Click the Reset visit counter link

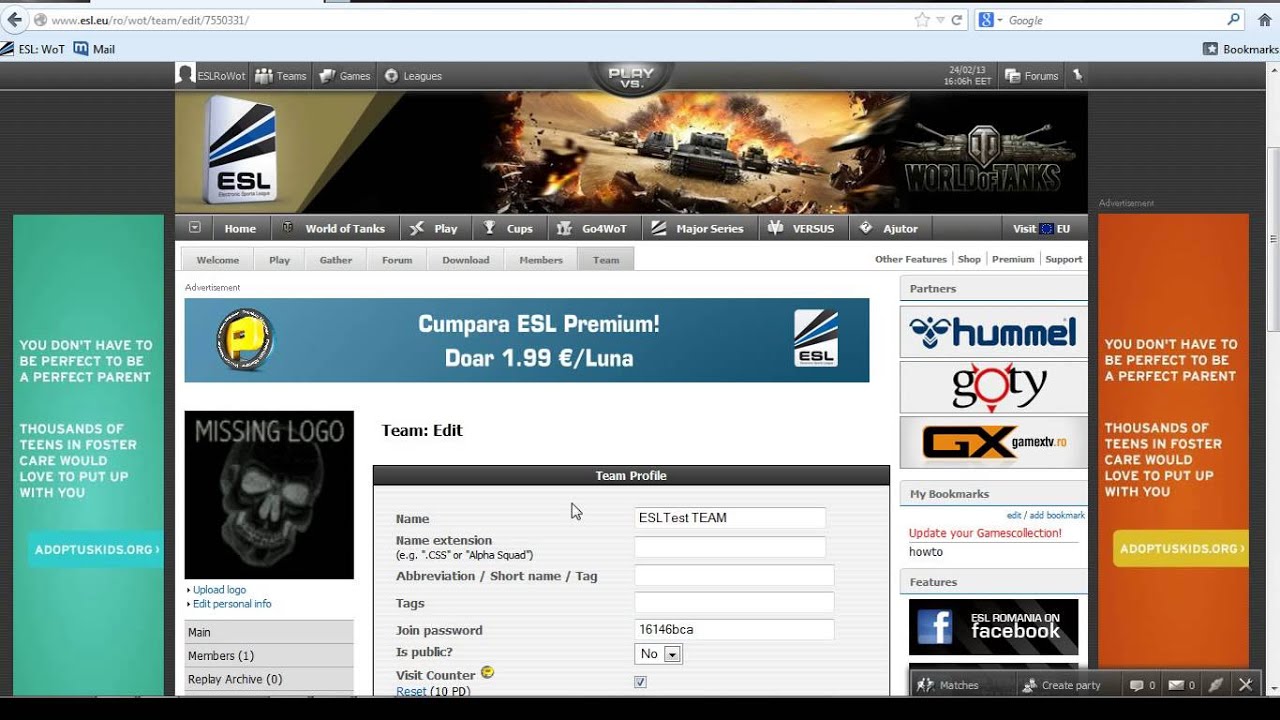click(x=411, y=691)
